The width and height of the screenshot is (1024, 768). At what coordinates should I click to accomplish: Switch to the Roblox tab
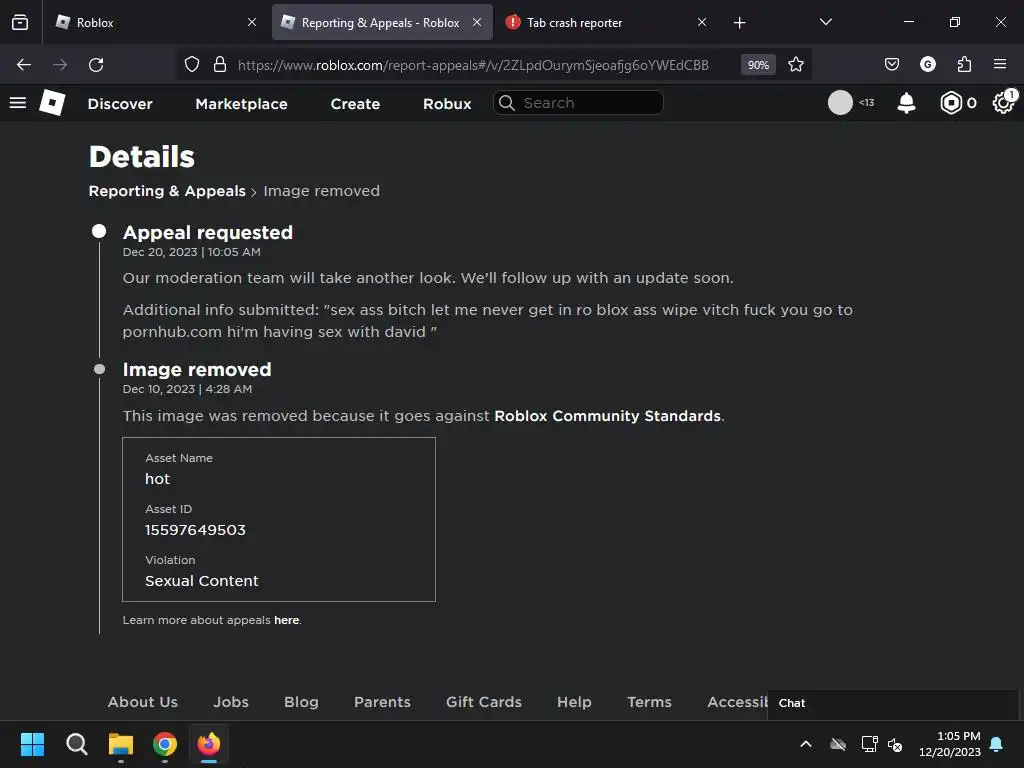click(x=157, y=22)
